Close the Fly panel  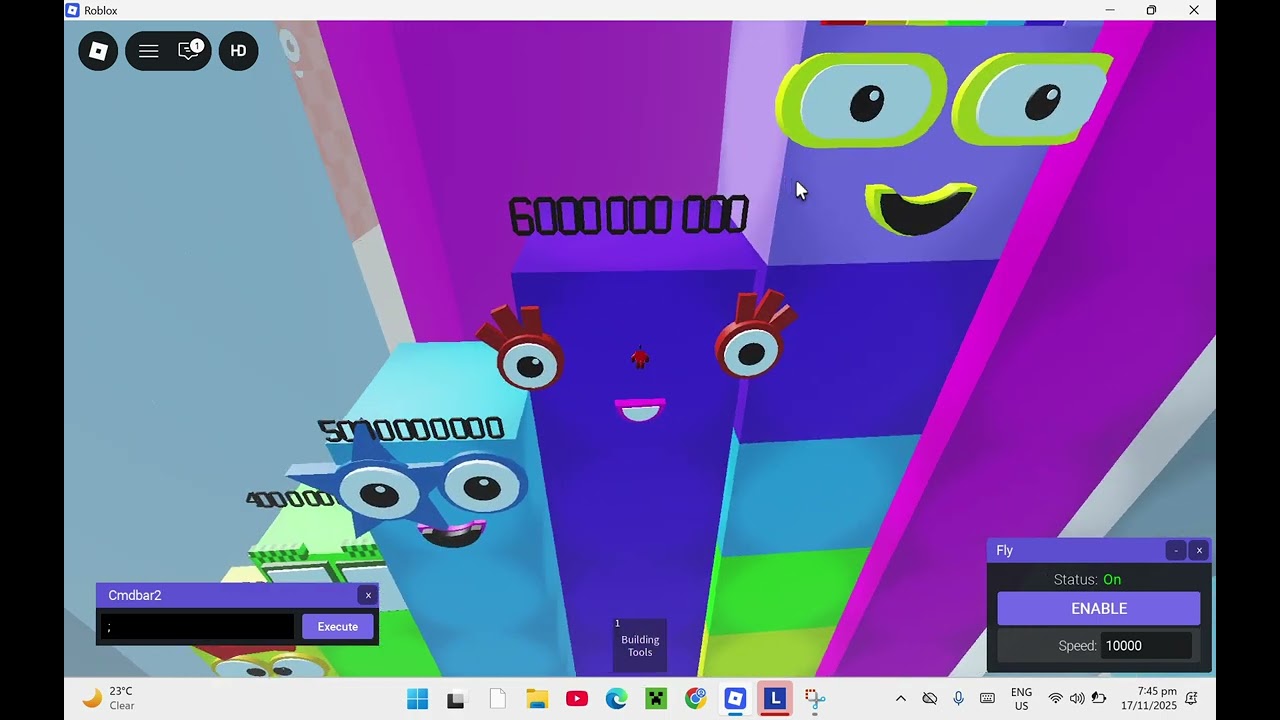(1199, 550)
